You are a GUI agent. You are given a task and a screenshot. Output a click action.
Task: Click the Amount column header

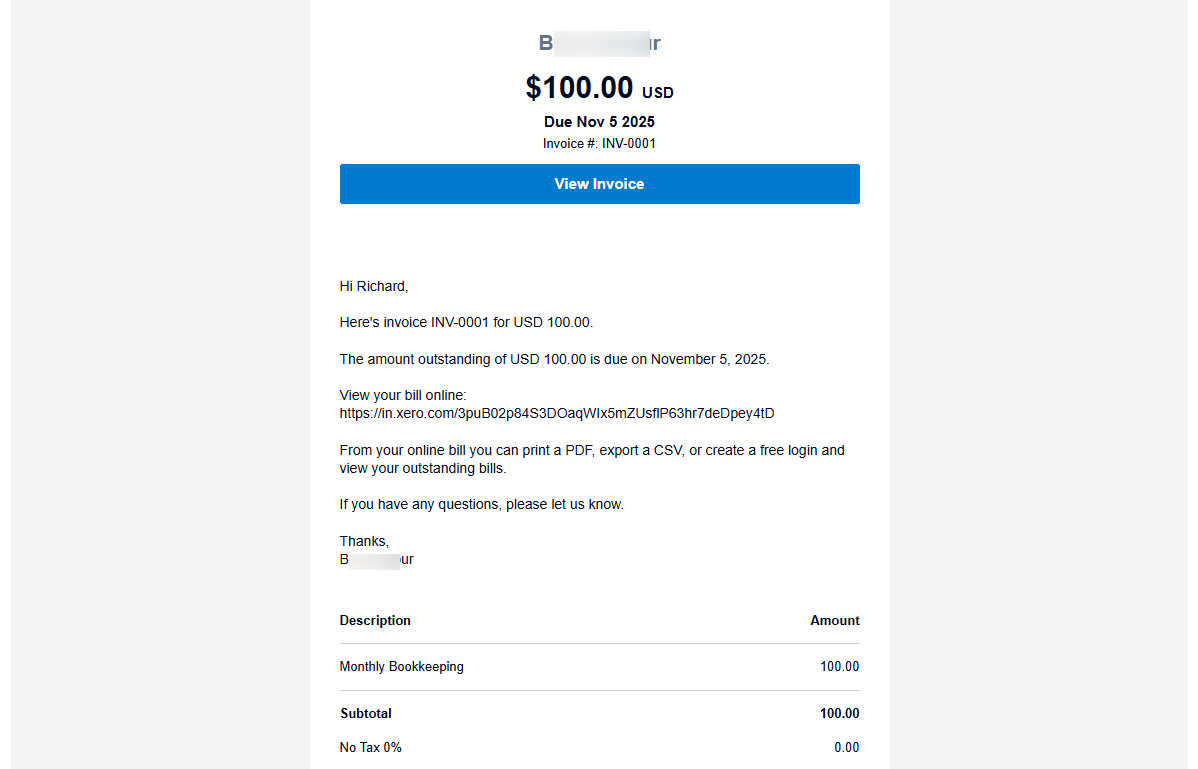(x=834, y=620)
